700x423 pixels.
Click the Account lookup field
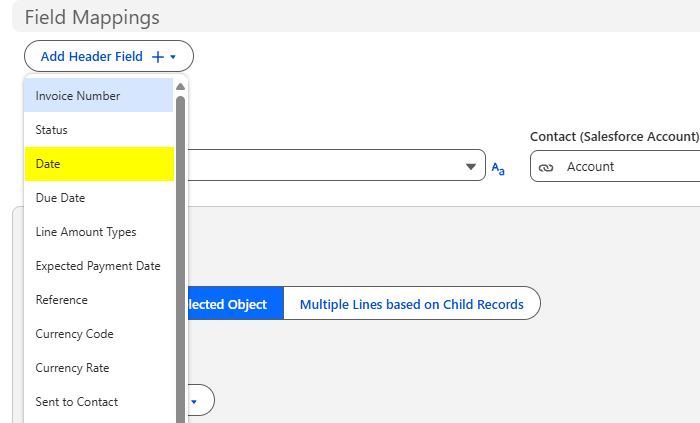(615, 166)
